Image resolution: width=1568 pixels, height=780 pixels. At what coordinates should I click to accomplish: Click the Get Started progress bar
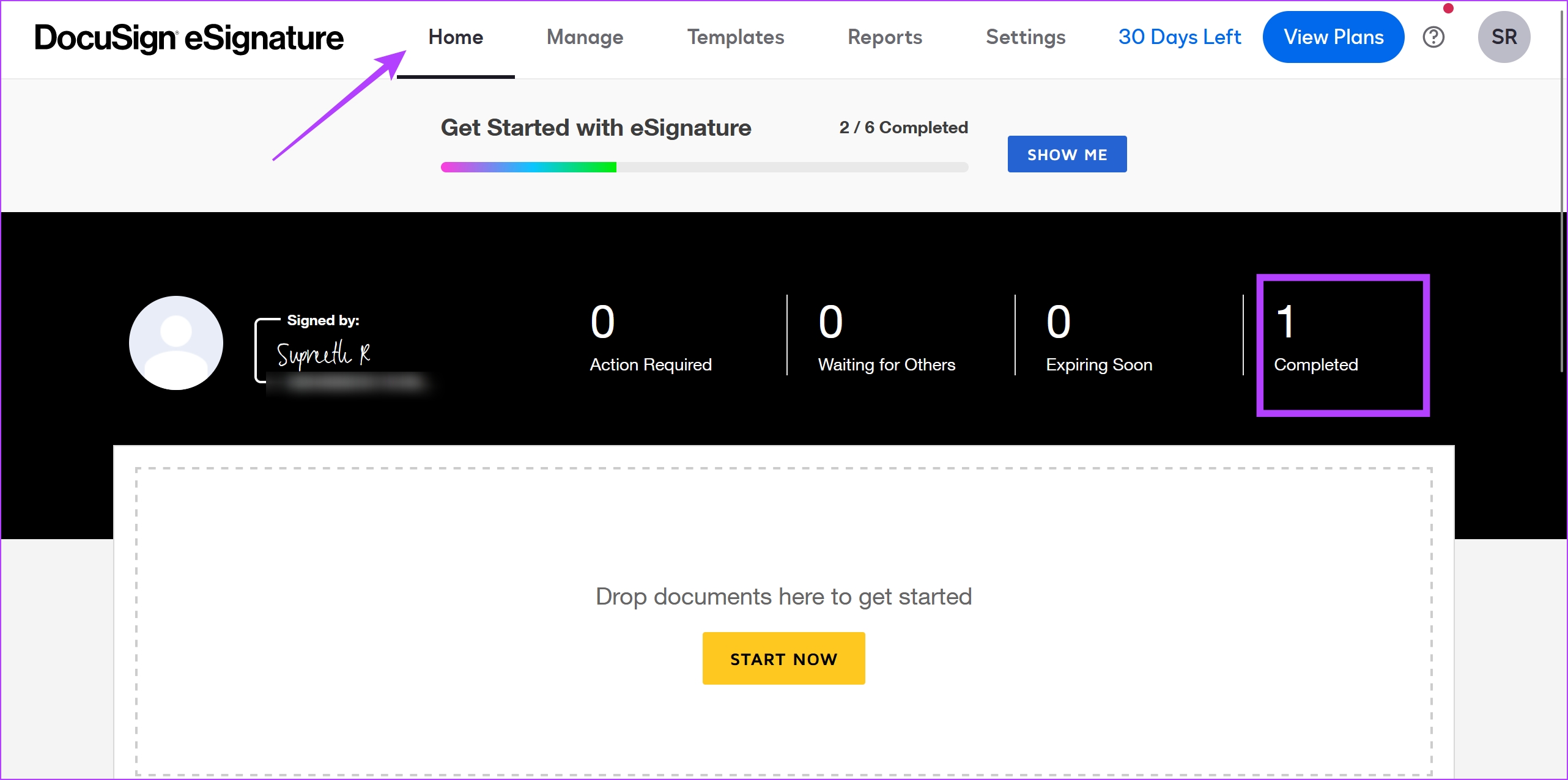pyautogui.click(x=704, y=167)
